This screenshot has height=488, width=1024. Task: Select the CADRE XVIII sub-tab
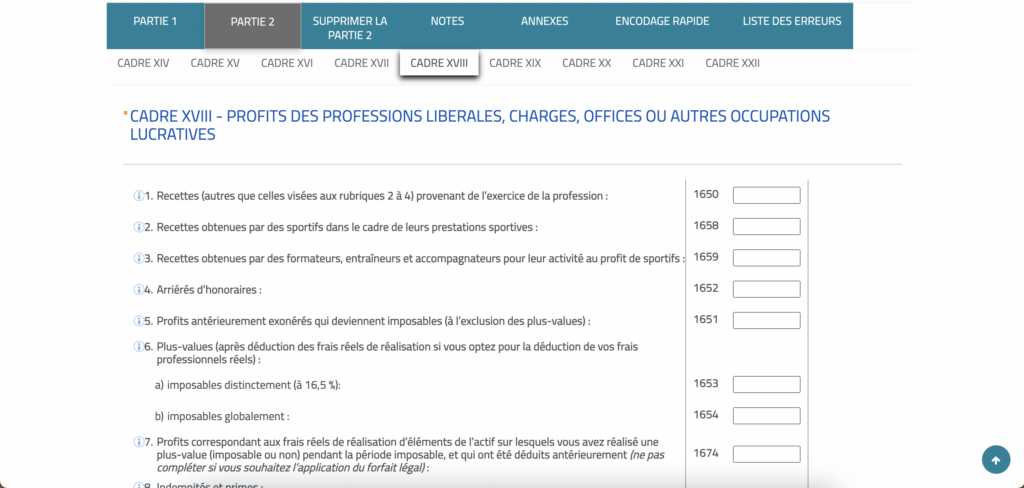tap(439, 63)
